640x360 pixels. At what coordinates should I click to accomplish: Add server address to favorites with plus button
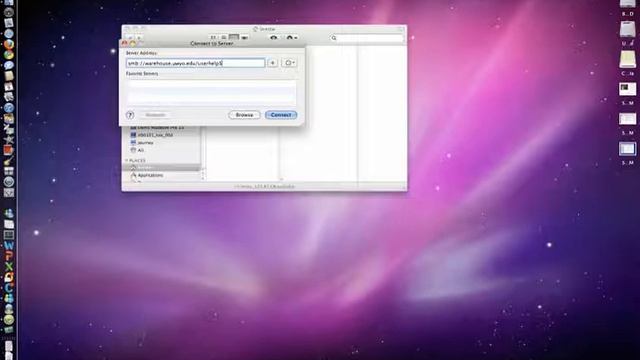273,63
